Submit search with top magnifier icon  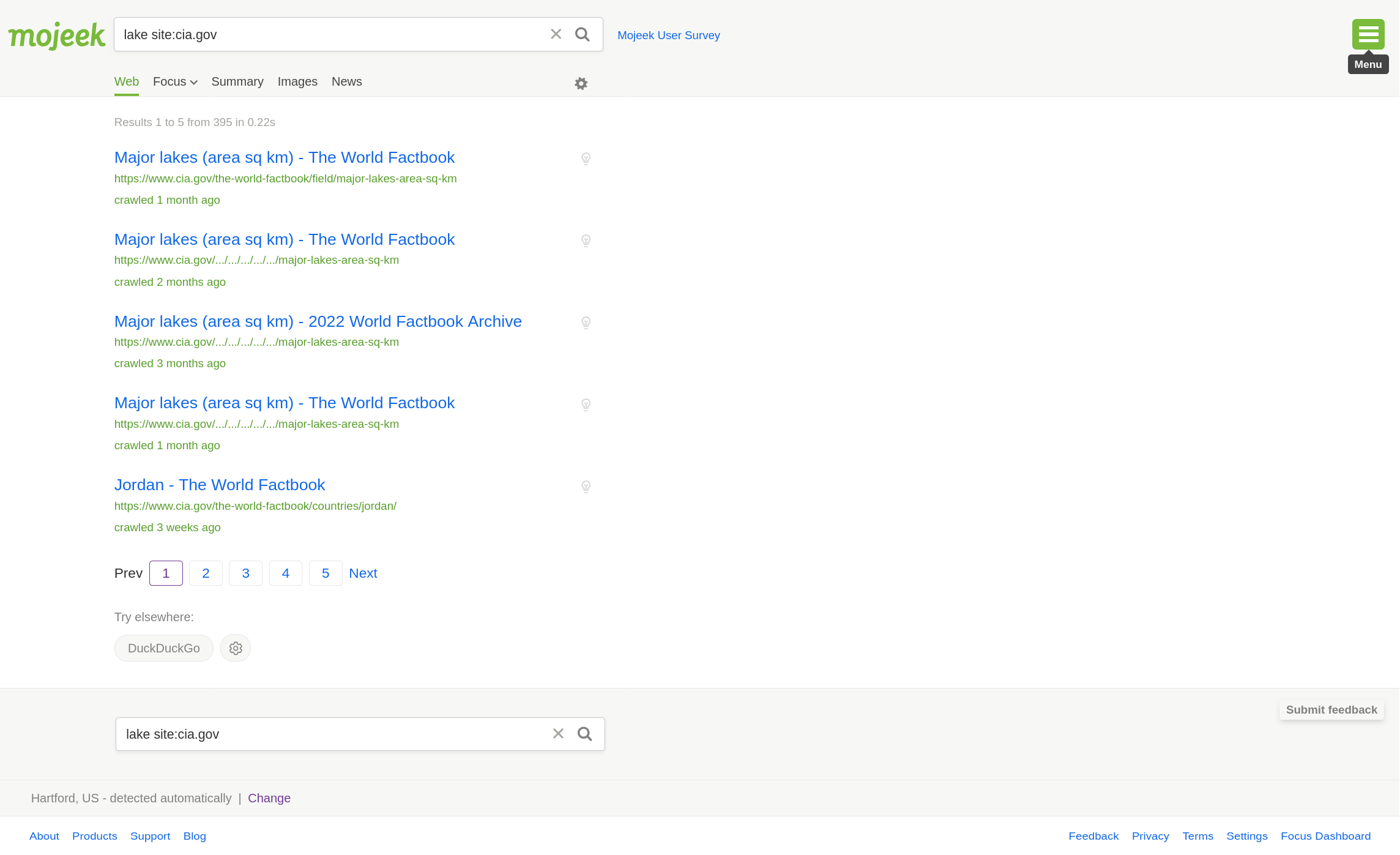[583, 34]
